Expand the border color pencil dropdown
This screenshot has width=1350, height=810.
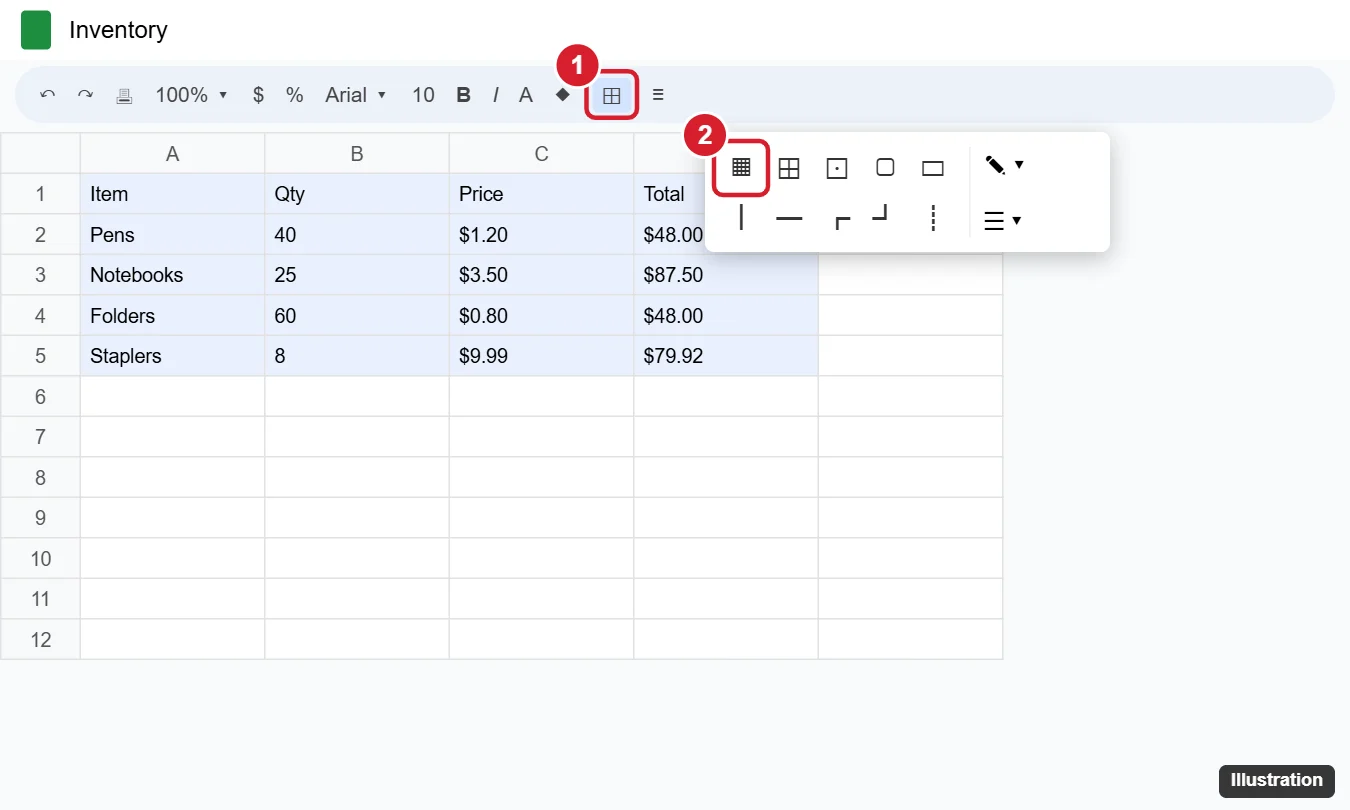coord(1004,165)
